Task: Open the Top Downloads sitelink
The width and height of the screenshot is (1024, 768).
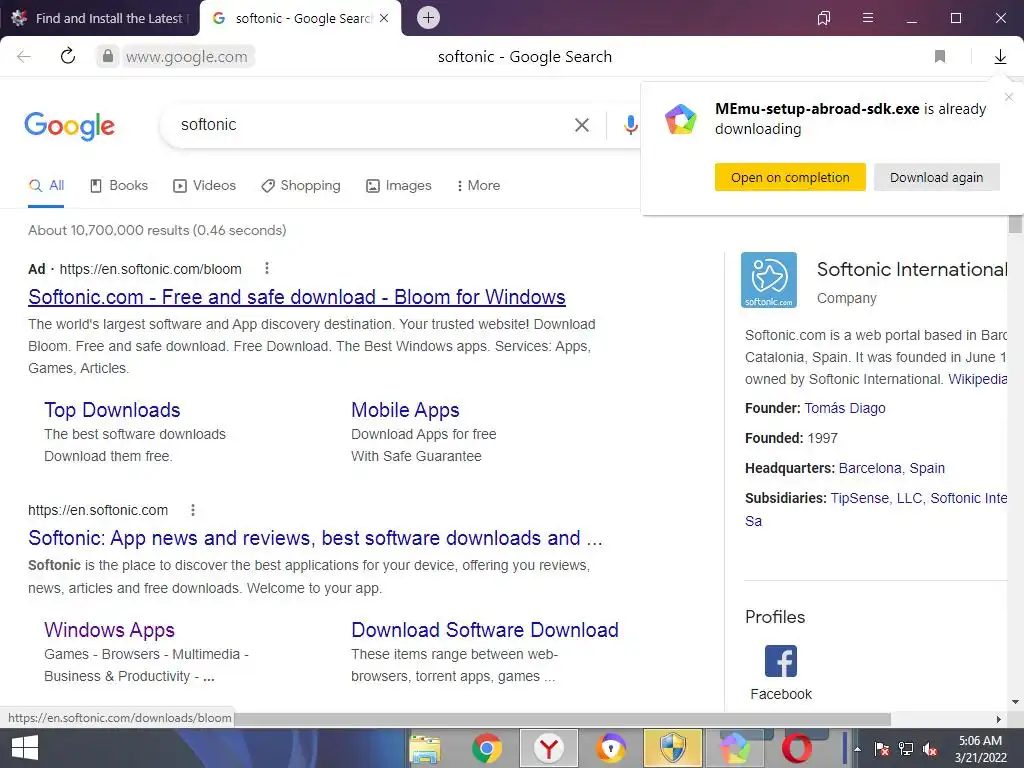Action: (112, 409)
